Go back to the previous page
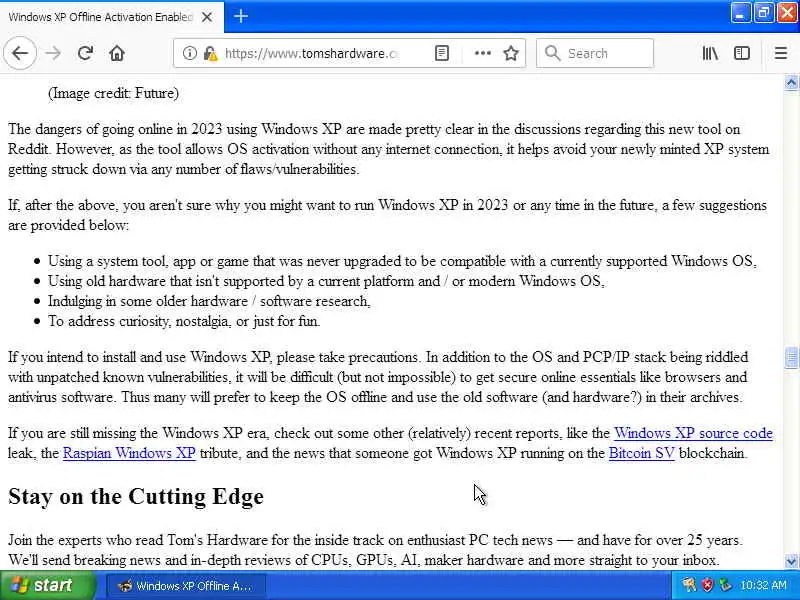The height and width of the screenshot is (600, 800). coord(20,53)
